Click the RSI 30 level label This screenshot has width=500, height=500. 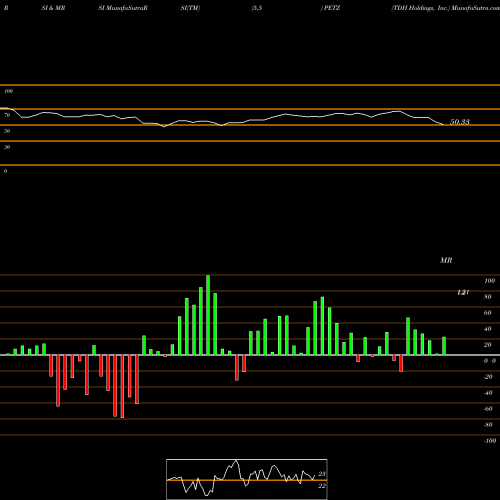click(x=7, y=147)
